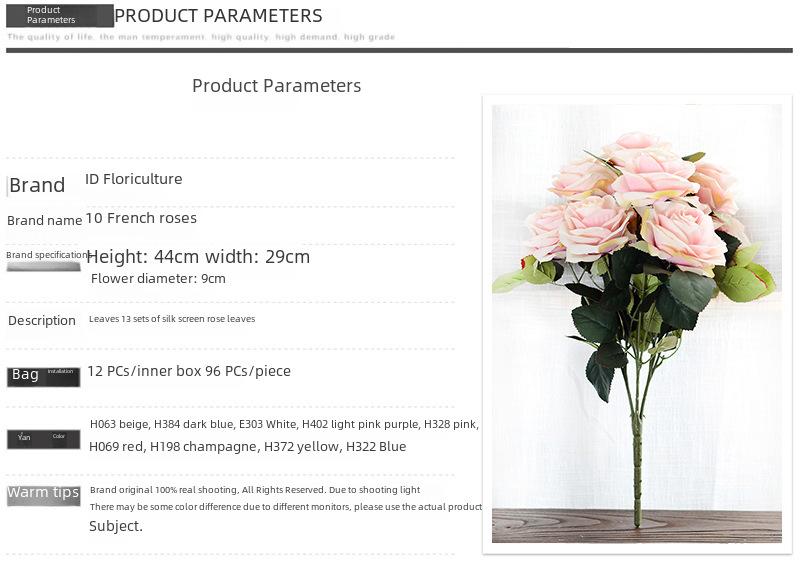The width and height of the screenshot is (800, 577).
Task: Click the 12 PCs/inner box text
Action: 189,371
